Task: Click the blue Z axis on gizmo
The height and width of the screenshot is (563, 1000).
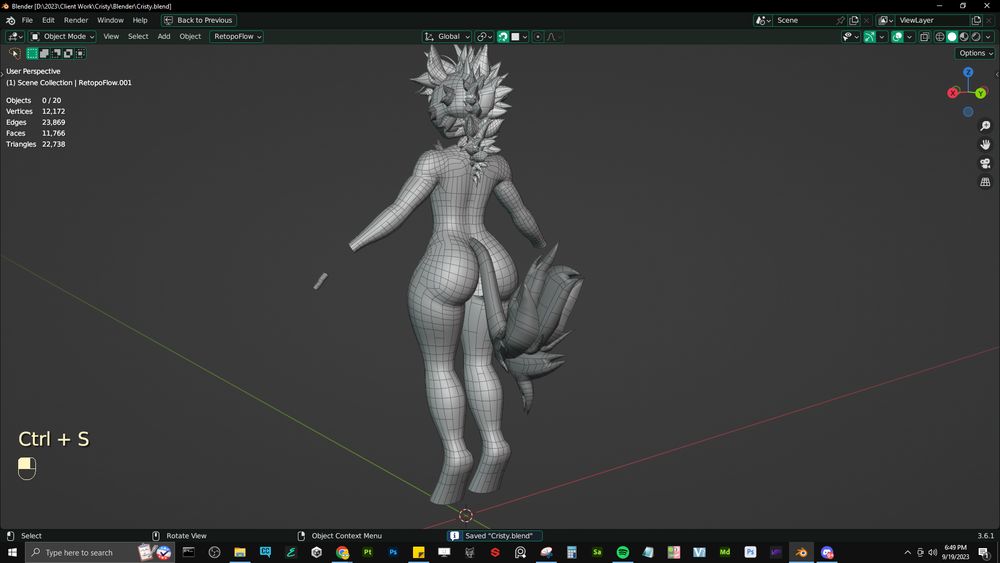Action: (968, 72)
